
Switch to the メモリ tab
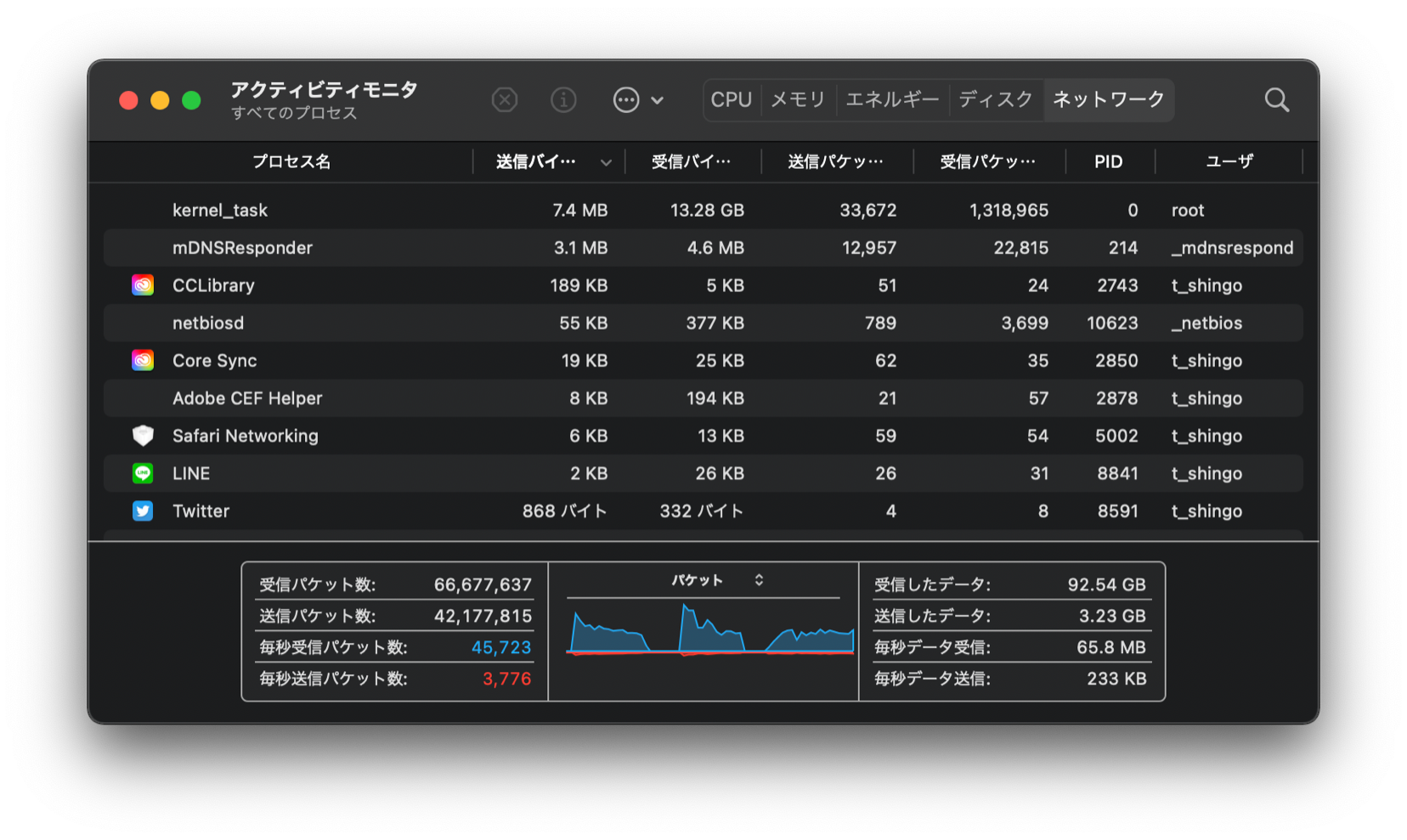(x=798, y=100)
